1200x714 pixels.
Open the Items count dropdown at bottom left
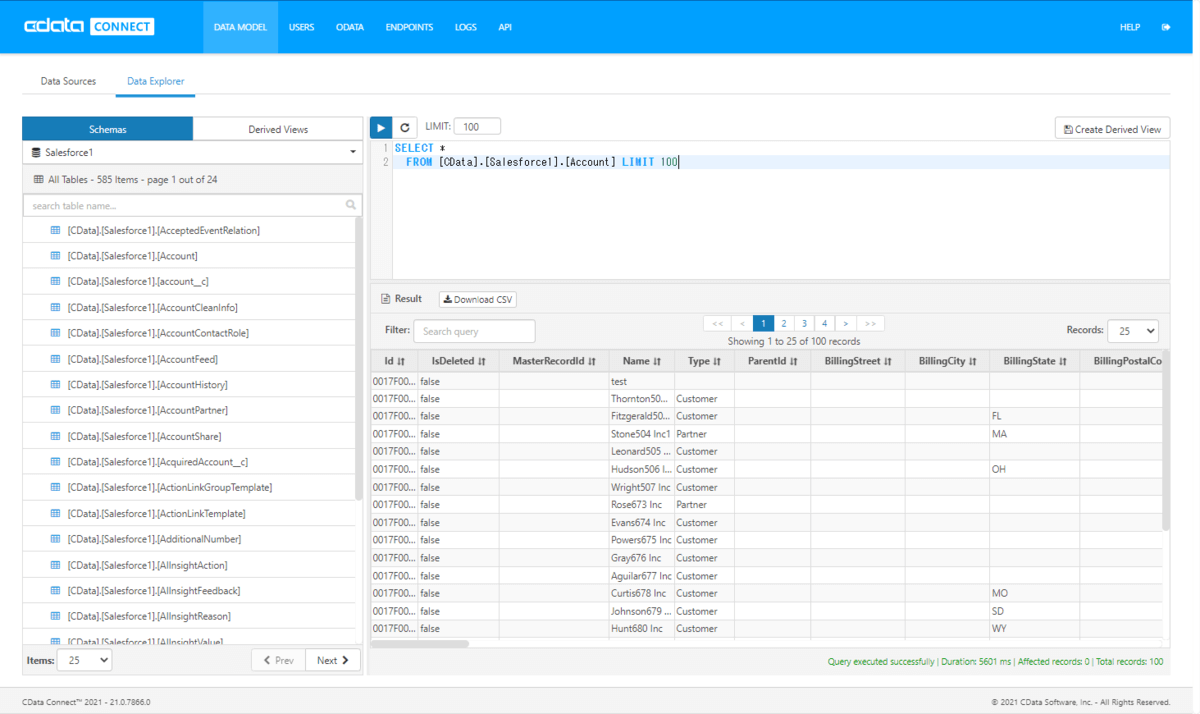84,660
